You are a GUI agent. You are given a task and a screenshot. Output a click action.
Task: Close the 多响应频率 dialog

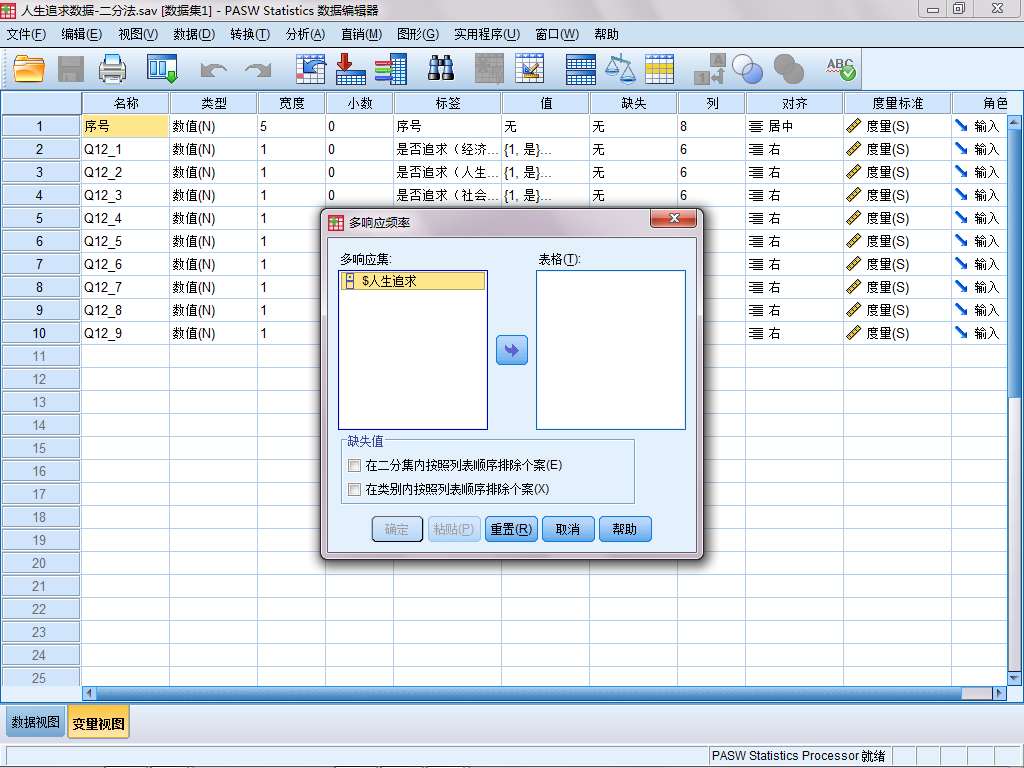[x=675, y=218]
